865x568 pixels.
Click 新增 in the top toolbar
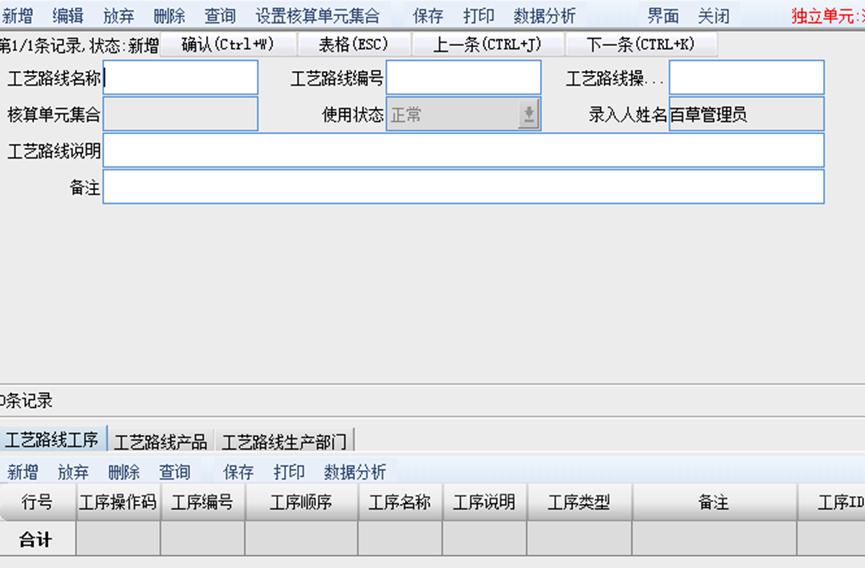pyautogui.click(x=18, y=16)
